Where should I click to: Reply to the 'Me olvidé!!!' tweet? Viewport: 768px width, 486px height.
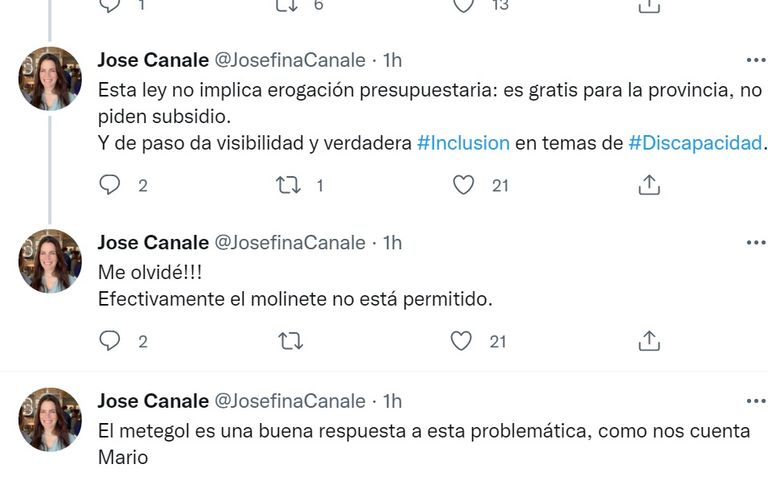[x=110, y=341]
